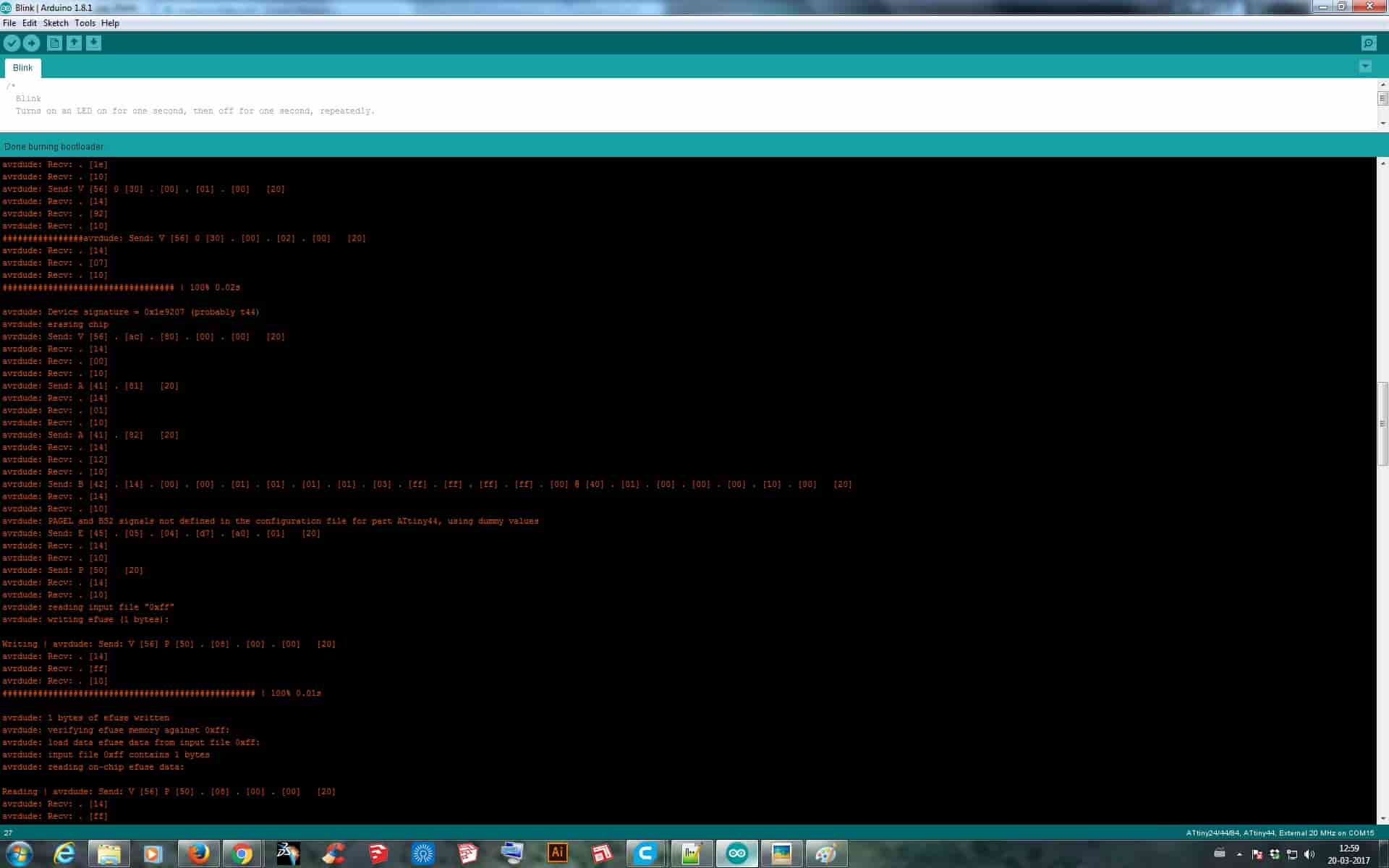This screenshot has height=868, width=1389.
Task: Open a sketch with the Open icon
Action: (x=74, y=43)
